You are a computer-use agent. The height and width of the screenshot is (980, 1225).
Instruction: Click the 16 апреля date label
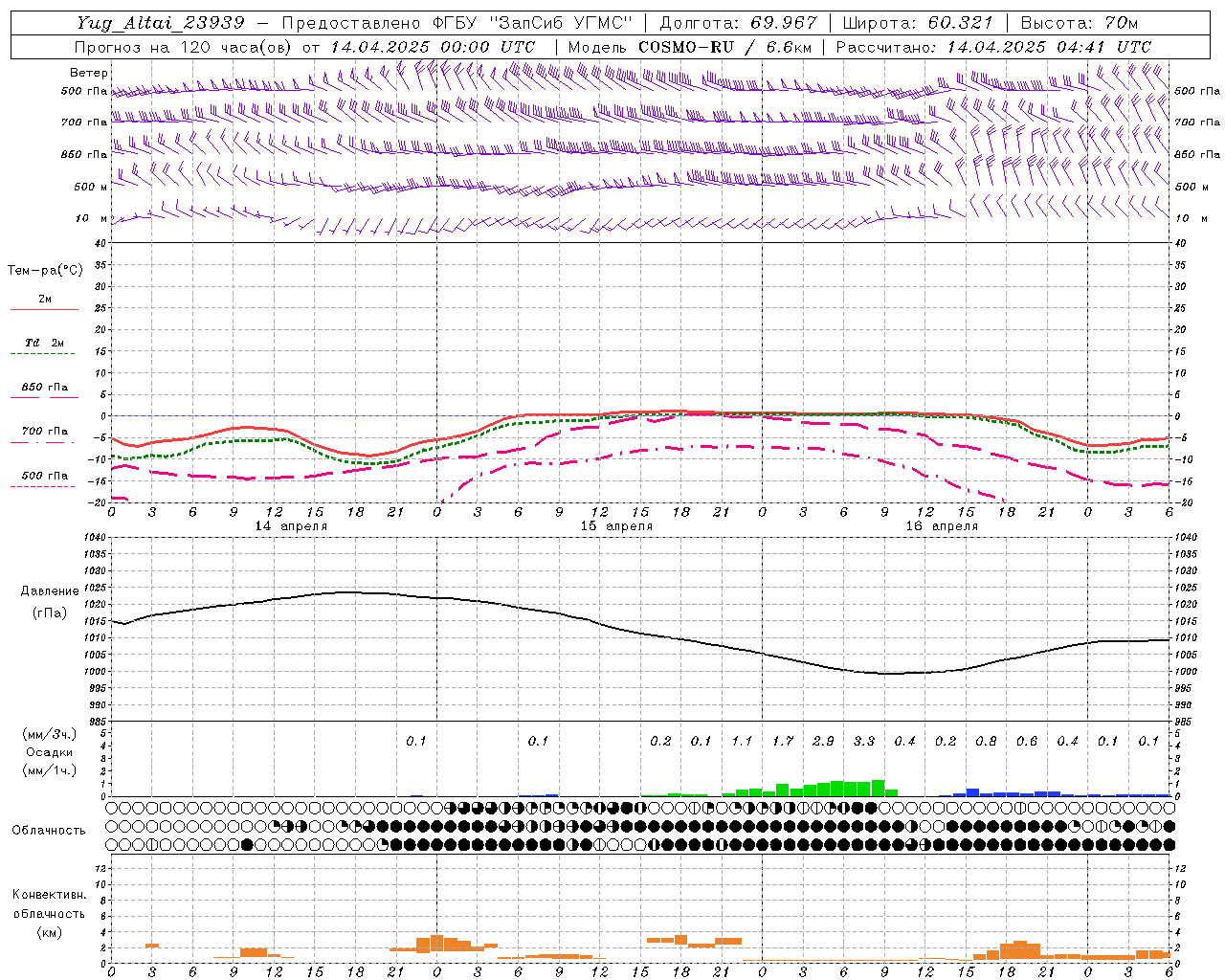[942, 526]
